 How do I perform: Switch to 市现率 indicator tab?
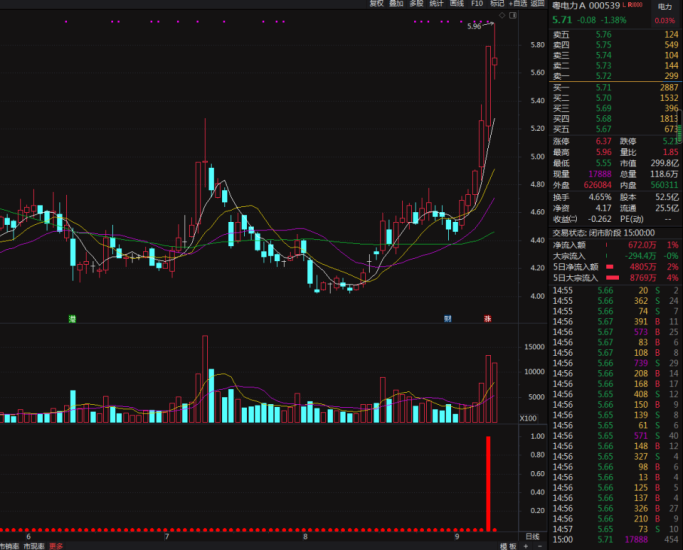(33, 546)
